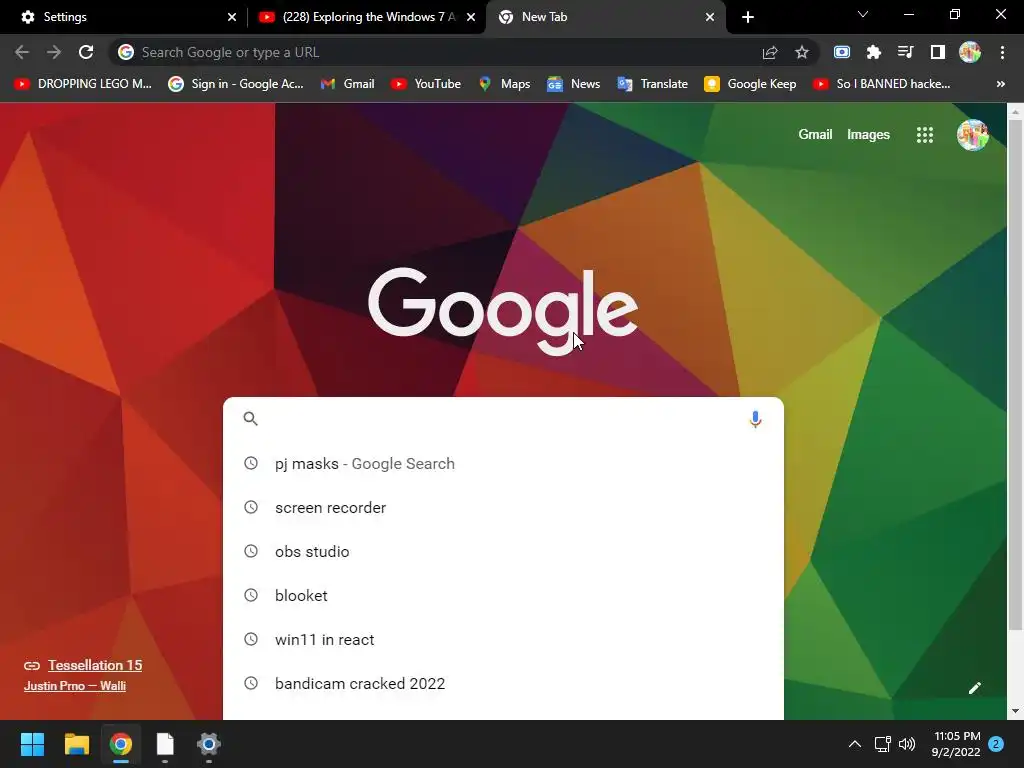Open the News bookmark

tap(573, 84)
